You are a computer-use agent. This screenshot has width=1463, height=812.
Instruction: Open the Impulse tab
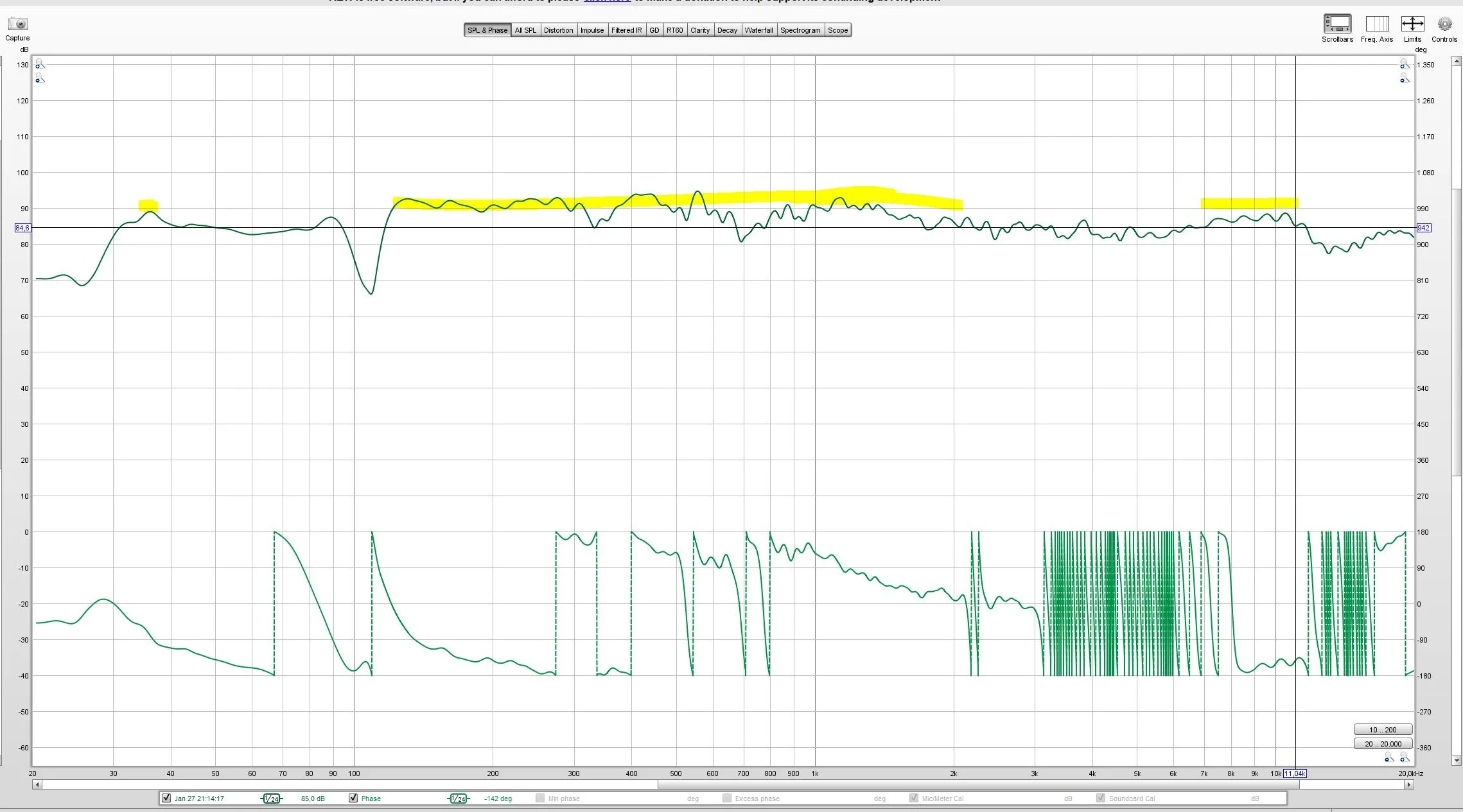tap(592, 30)
